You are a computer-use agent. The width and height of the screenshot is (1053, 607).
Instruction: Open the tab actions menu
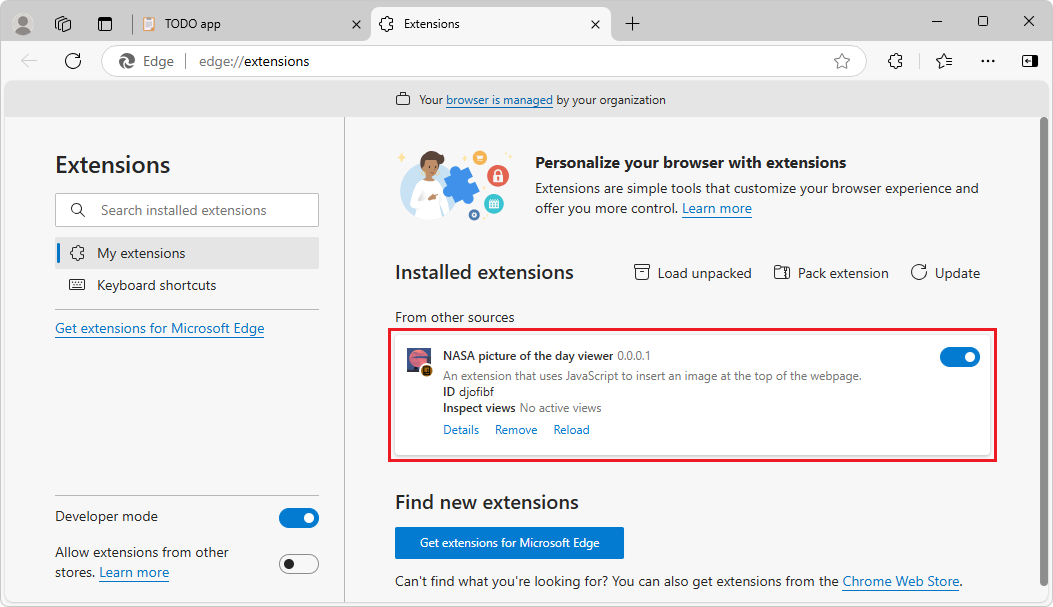(105, 23)
